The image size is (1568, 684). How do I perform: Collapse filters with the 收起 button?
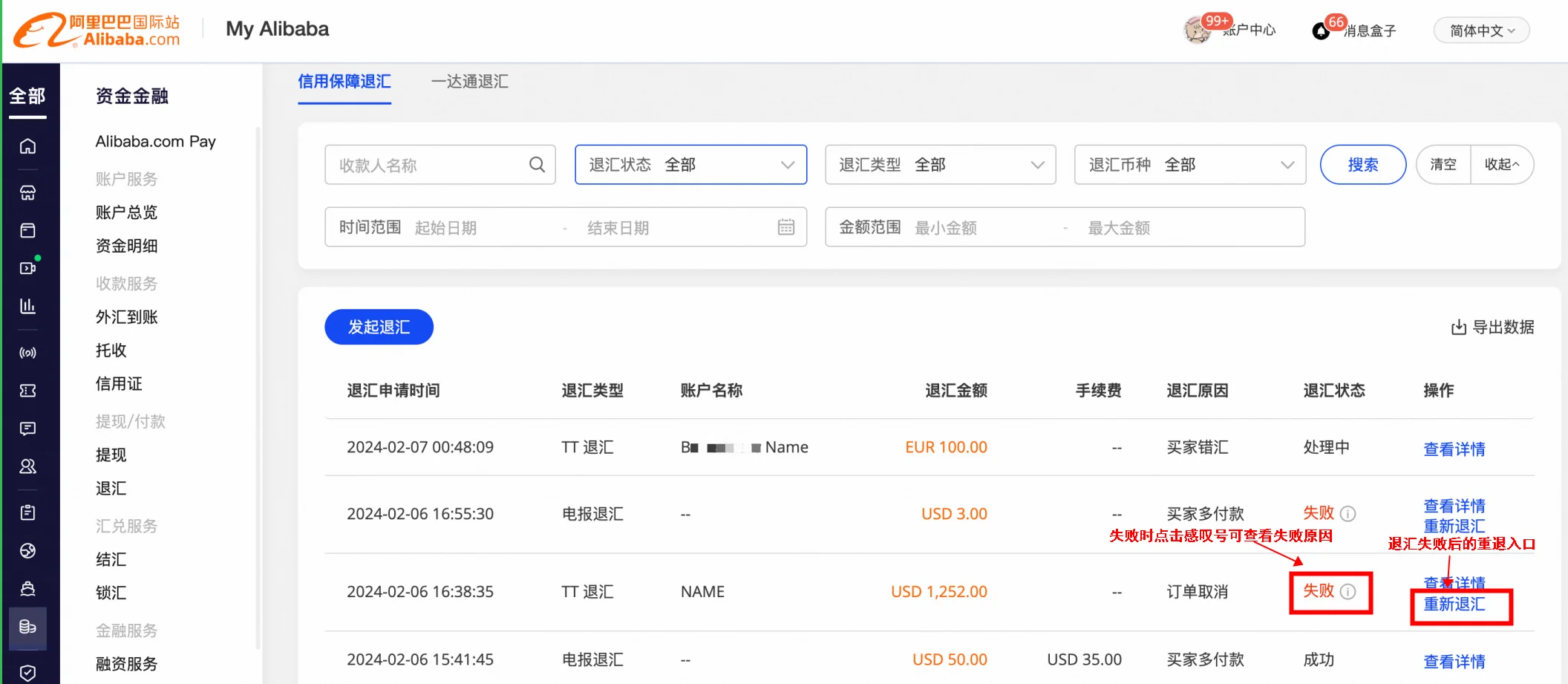(x=1501, y=165)
